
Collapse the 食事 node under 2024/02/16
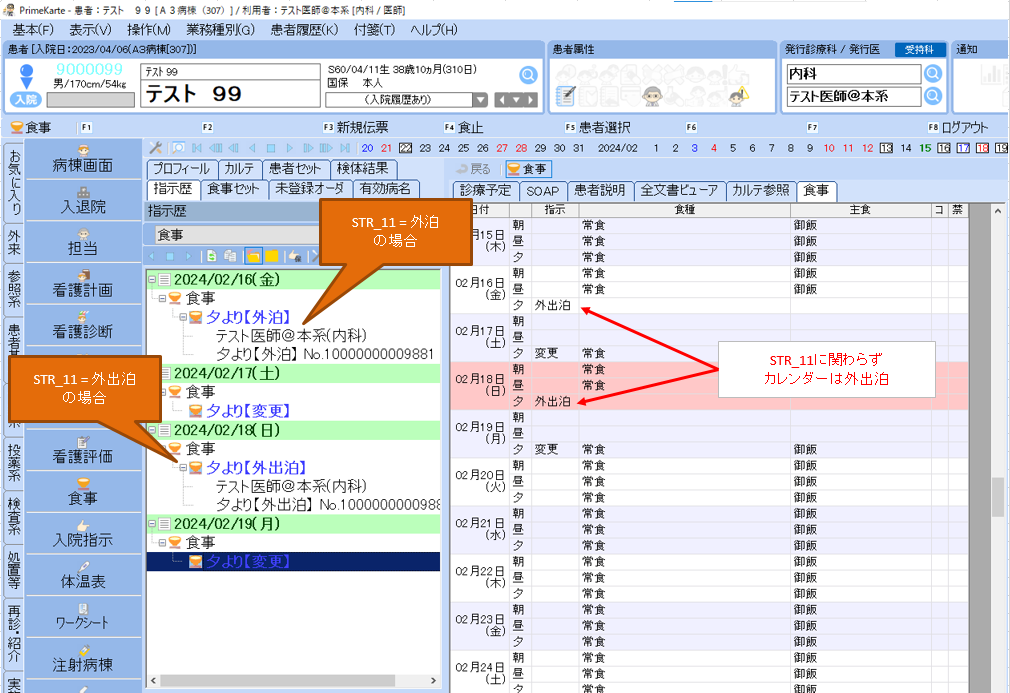coord(162,298)
